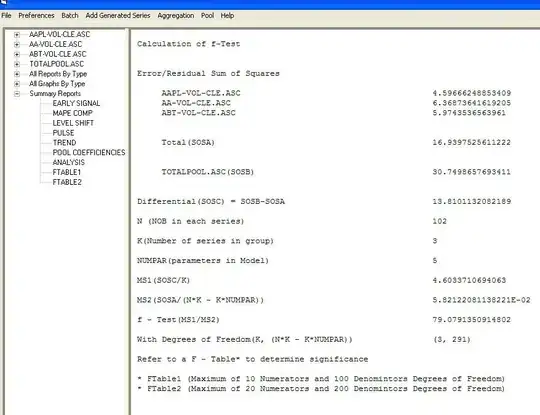Click the 'Error/Residual Sum of Squares' line
Screen dimensions: 540x415
click(x=208, y=73)
